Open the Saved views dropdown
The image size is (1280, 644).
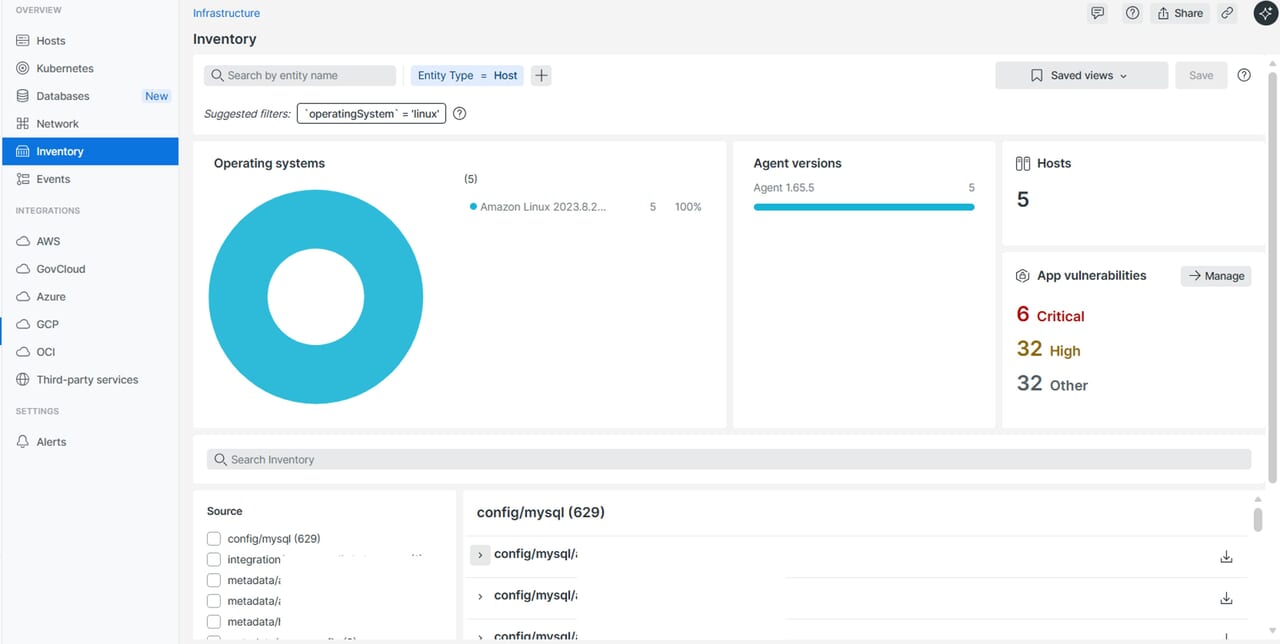point(1080,75)
